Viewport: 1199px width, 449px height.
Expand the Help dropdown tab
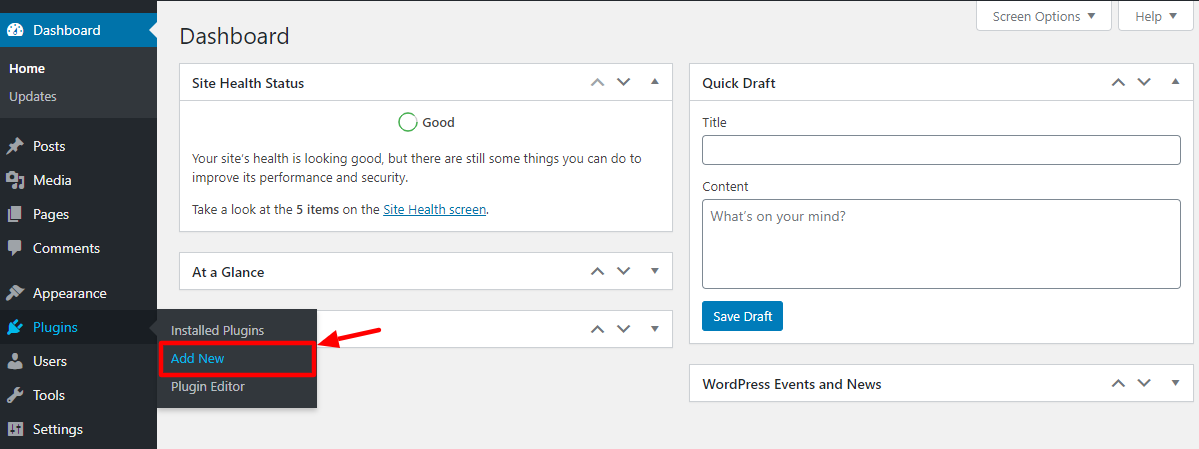tap(1156, 16)
